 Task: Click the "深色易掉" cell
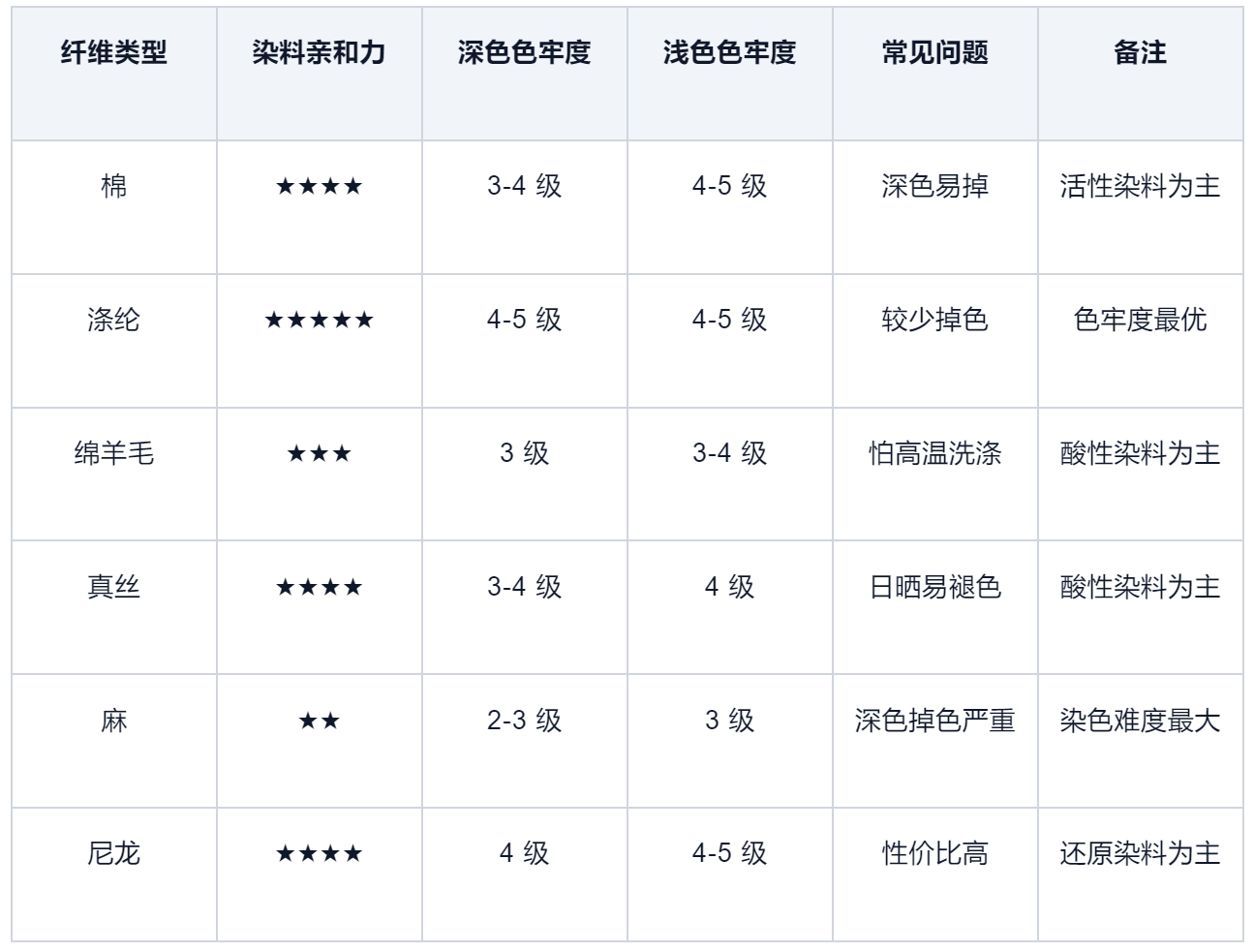point(934,186)
